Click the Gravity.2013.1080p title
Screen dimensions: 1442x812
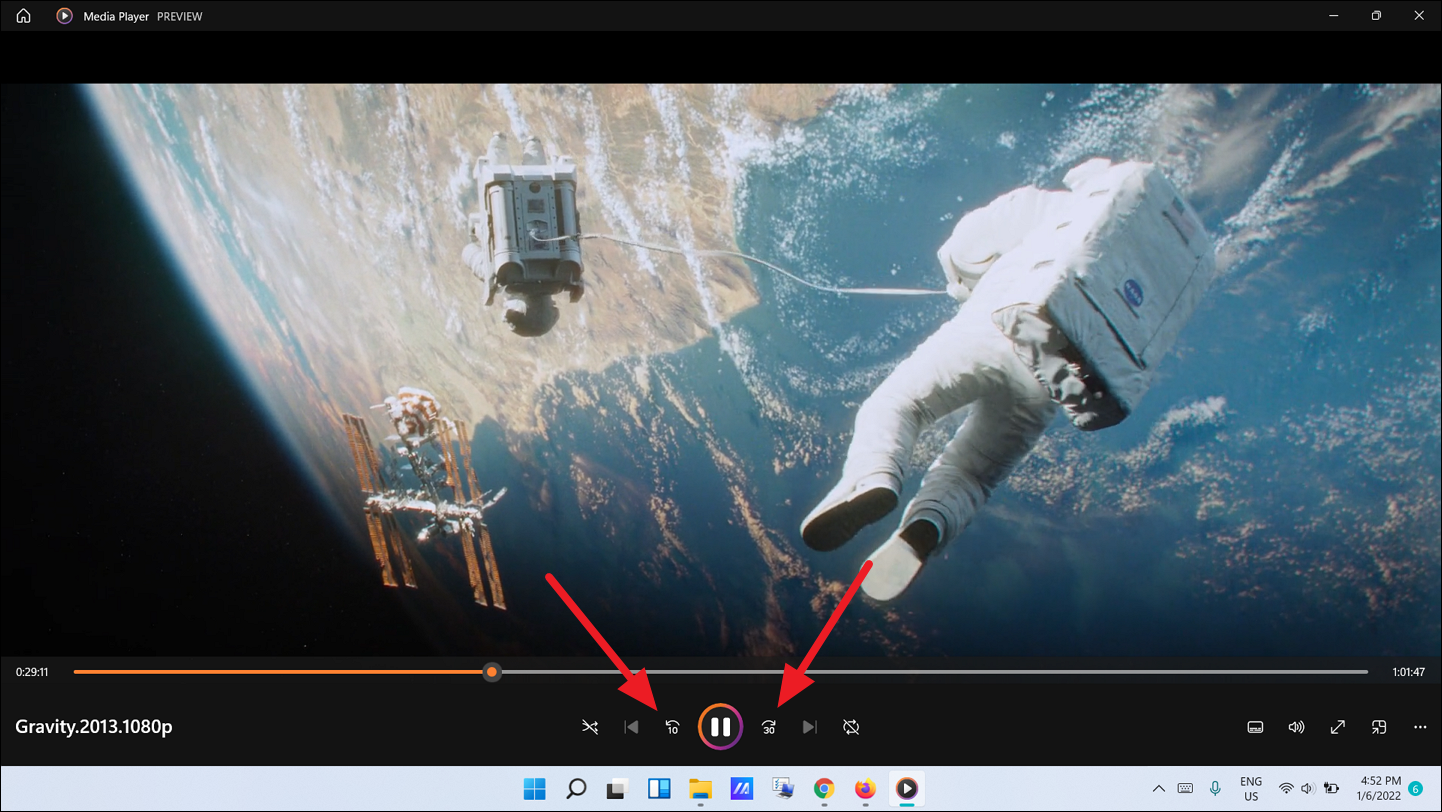[94, 727]
